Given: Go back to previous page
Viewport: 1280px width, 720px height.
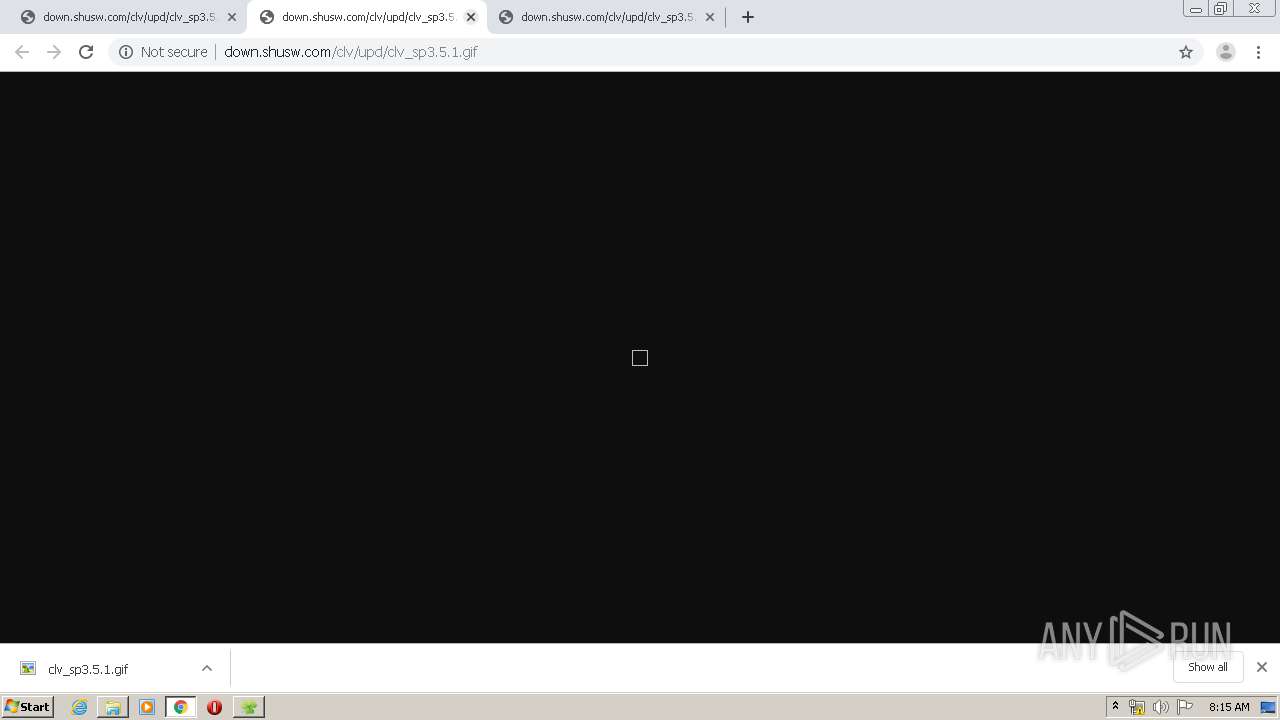Looking at the screenshot, I should (22, 52).
